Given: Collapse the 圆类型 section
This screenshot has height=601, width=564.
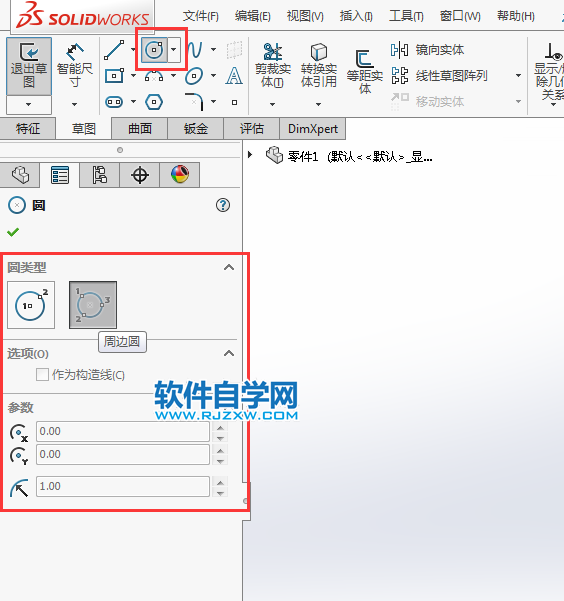Looking at the screenshot, I should pyautogui.click(x=229, y=267).
